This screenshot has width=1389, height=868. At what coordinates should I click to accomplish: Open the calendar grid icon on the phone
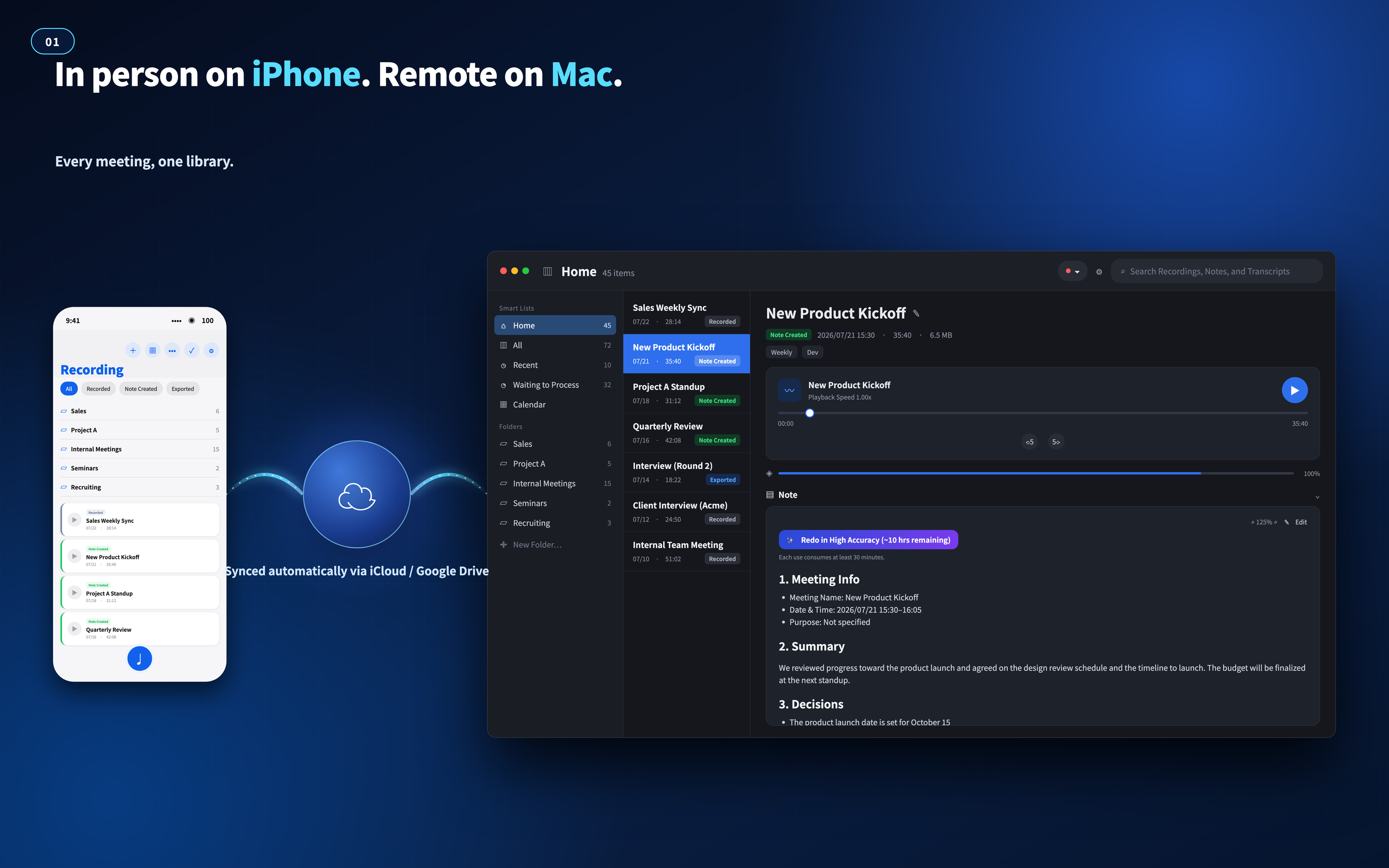(x=153, y=350)
